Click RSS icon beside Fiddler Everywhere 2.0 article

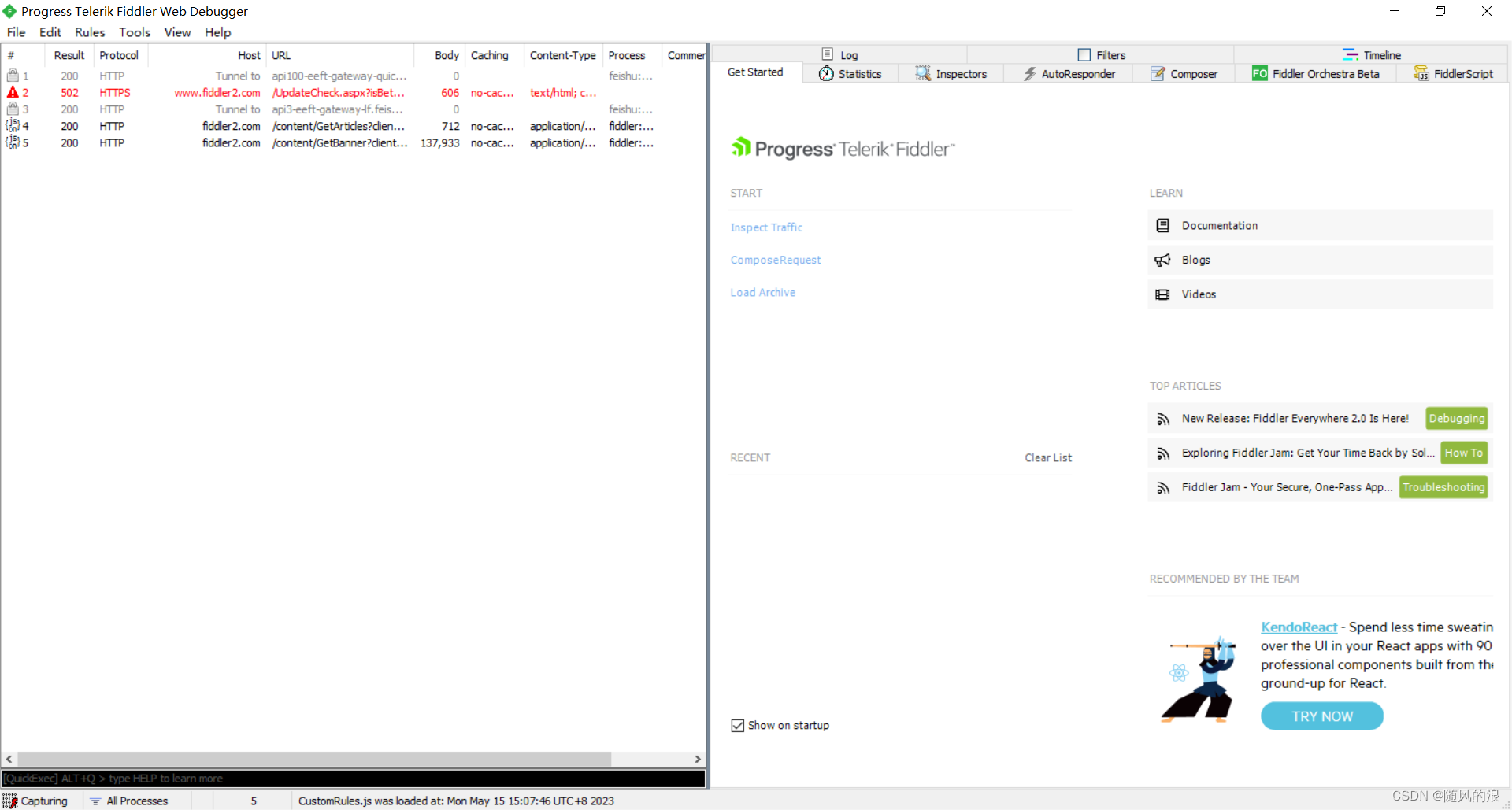pyautogui.click(x=1162, y=419)
